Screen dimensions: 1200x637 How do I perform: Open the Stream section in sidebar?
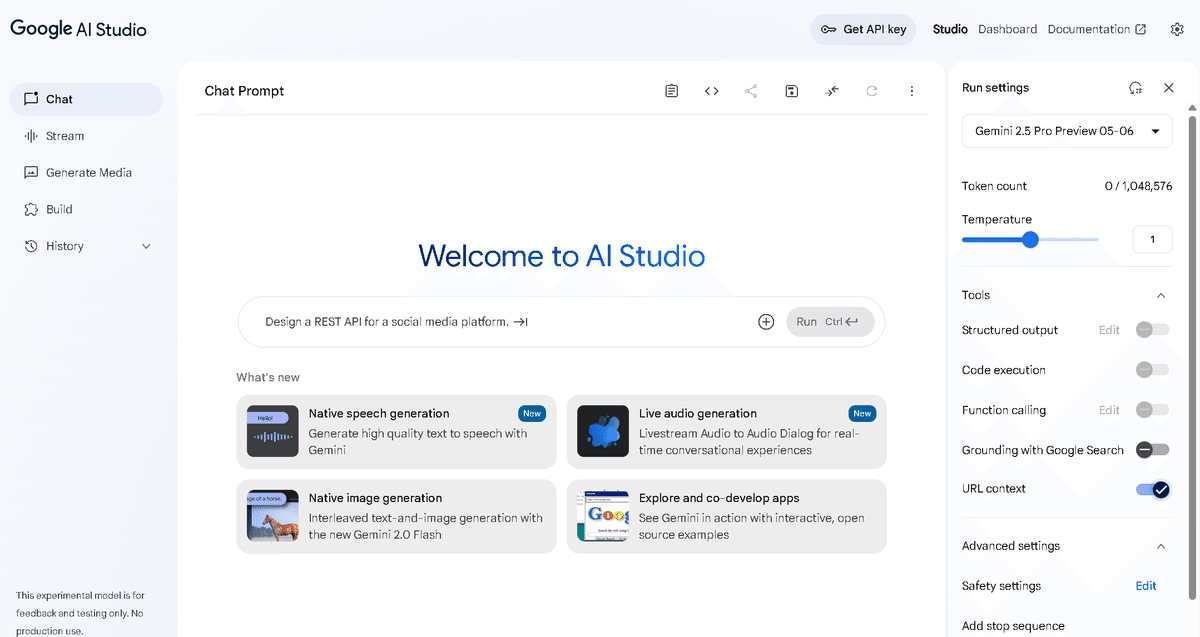(x=66, y=135)
